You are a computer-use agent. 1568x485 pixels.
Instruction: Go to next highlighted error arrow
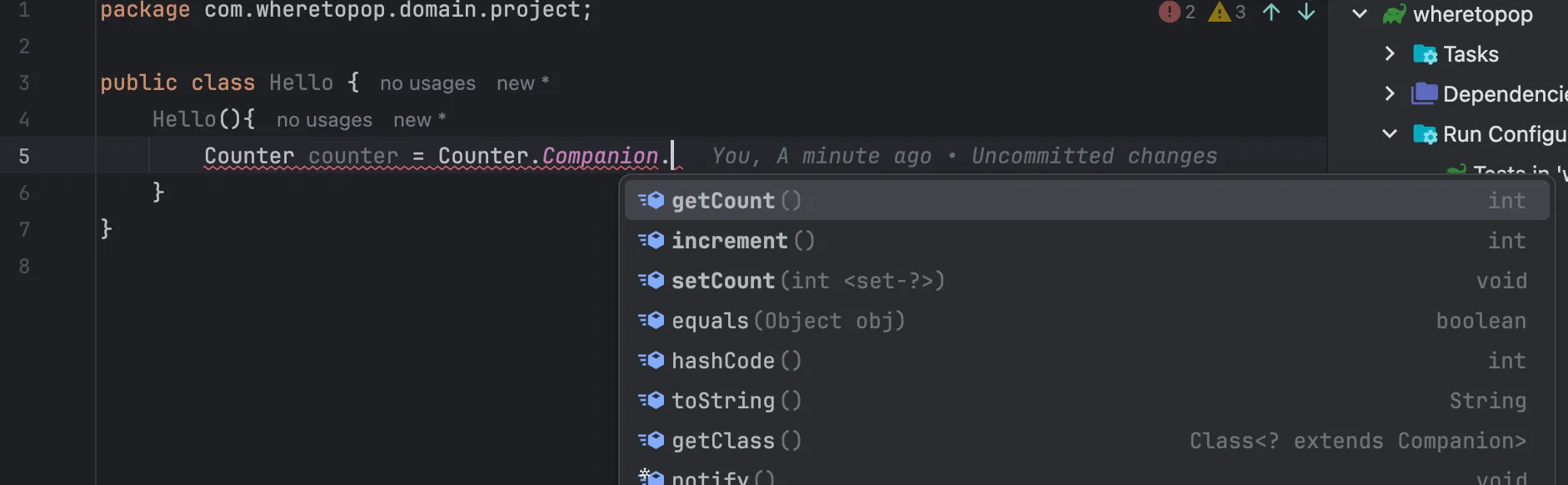click(1306, 12)
